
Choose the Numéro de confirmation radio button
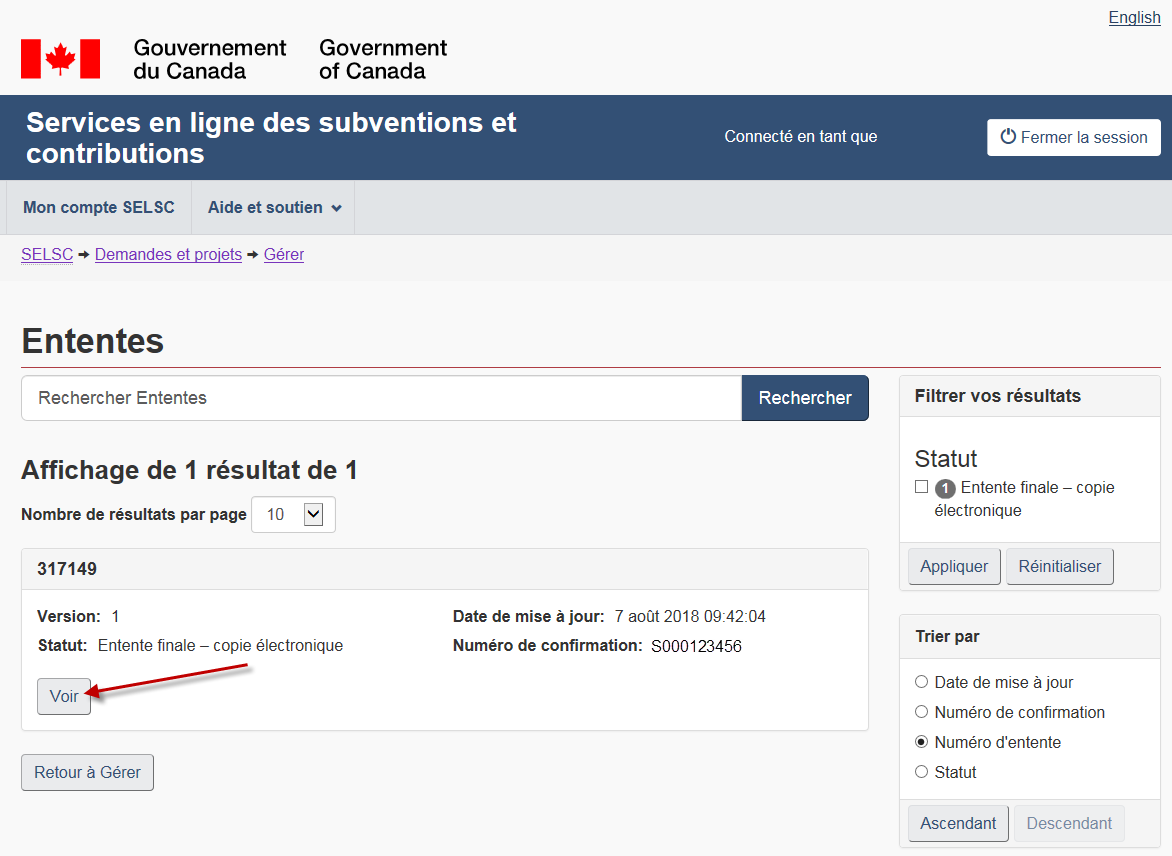pos(922,712)
